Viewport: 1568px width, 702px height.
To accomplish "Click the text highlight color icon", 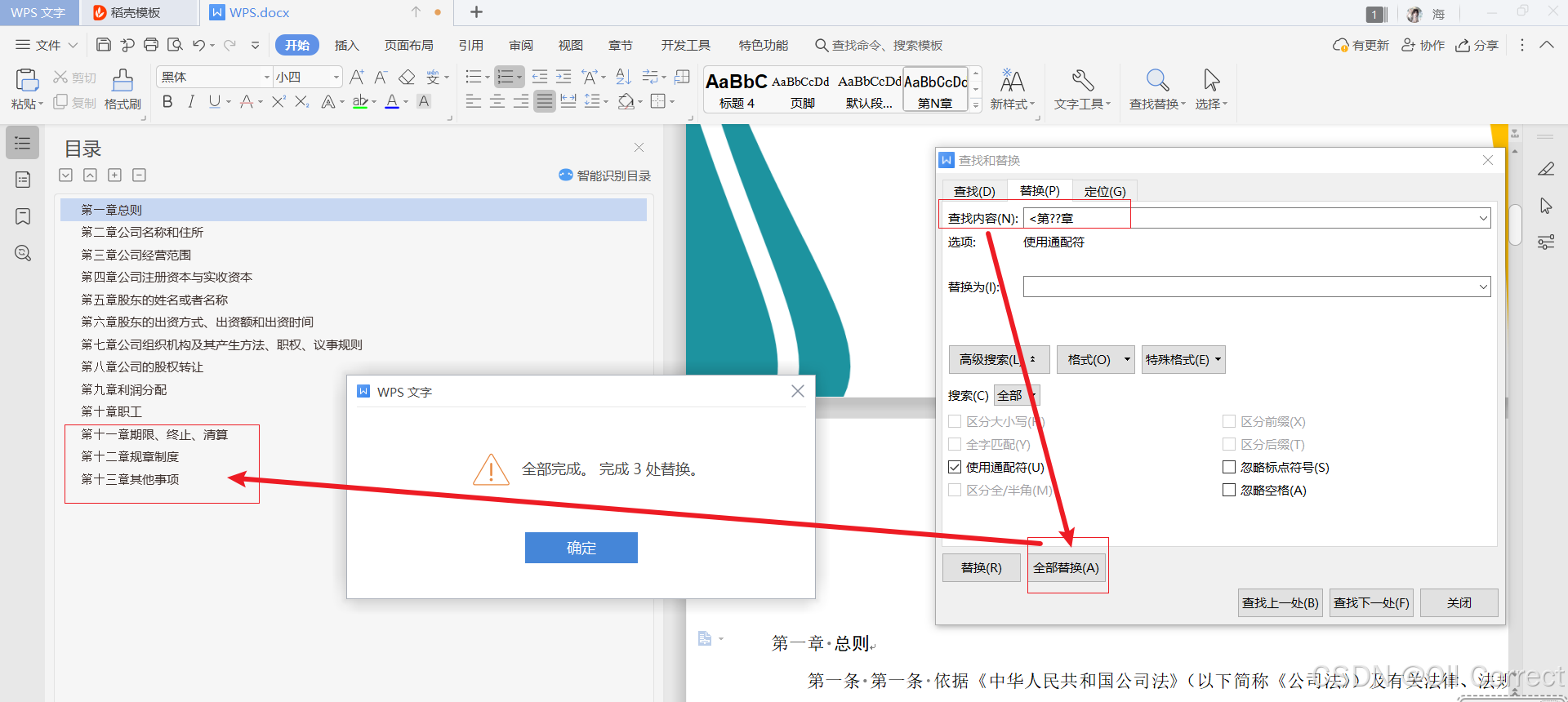I will pyautogui.click(x=359, y=101).
